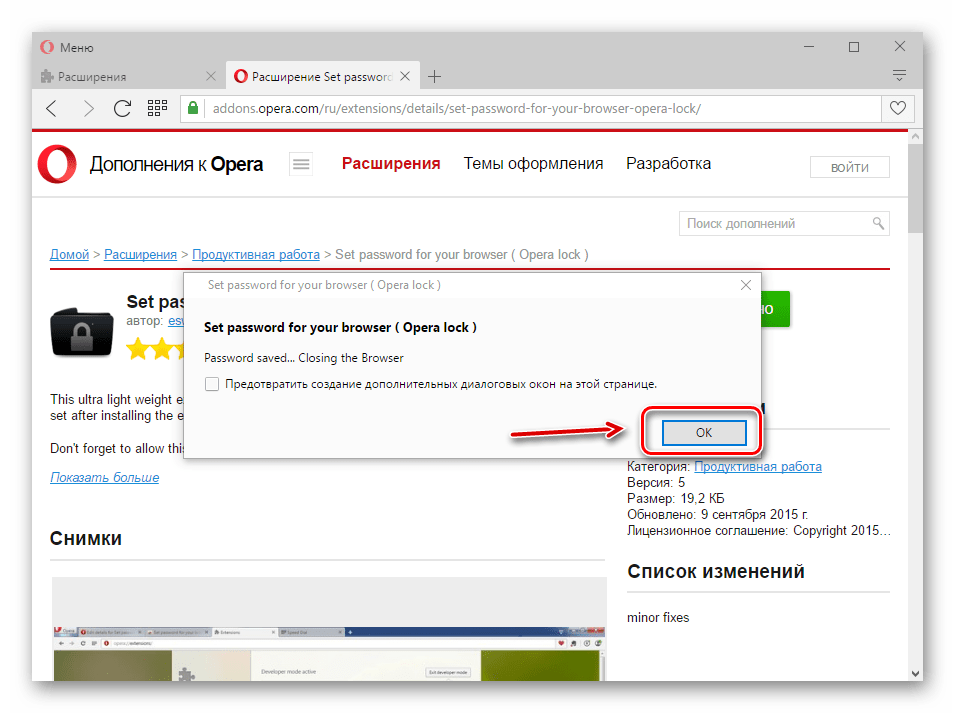Open the tab list menu icon

coord(899,76)
